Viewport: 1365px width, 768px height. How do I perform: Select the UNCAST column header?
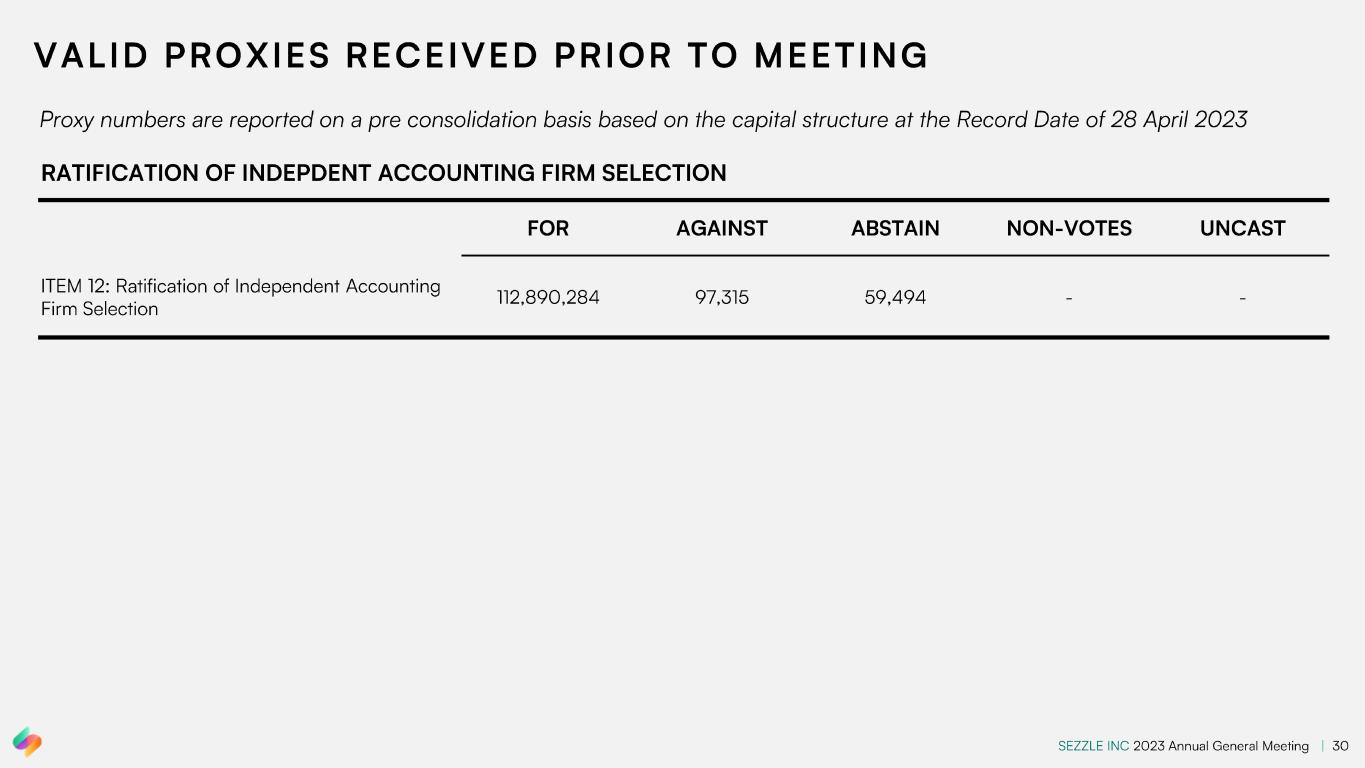tap(1242, 229)
